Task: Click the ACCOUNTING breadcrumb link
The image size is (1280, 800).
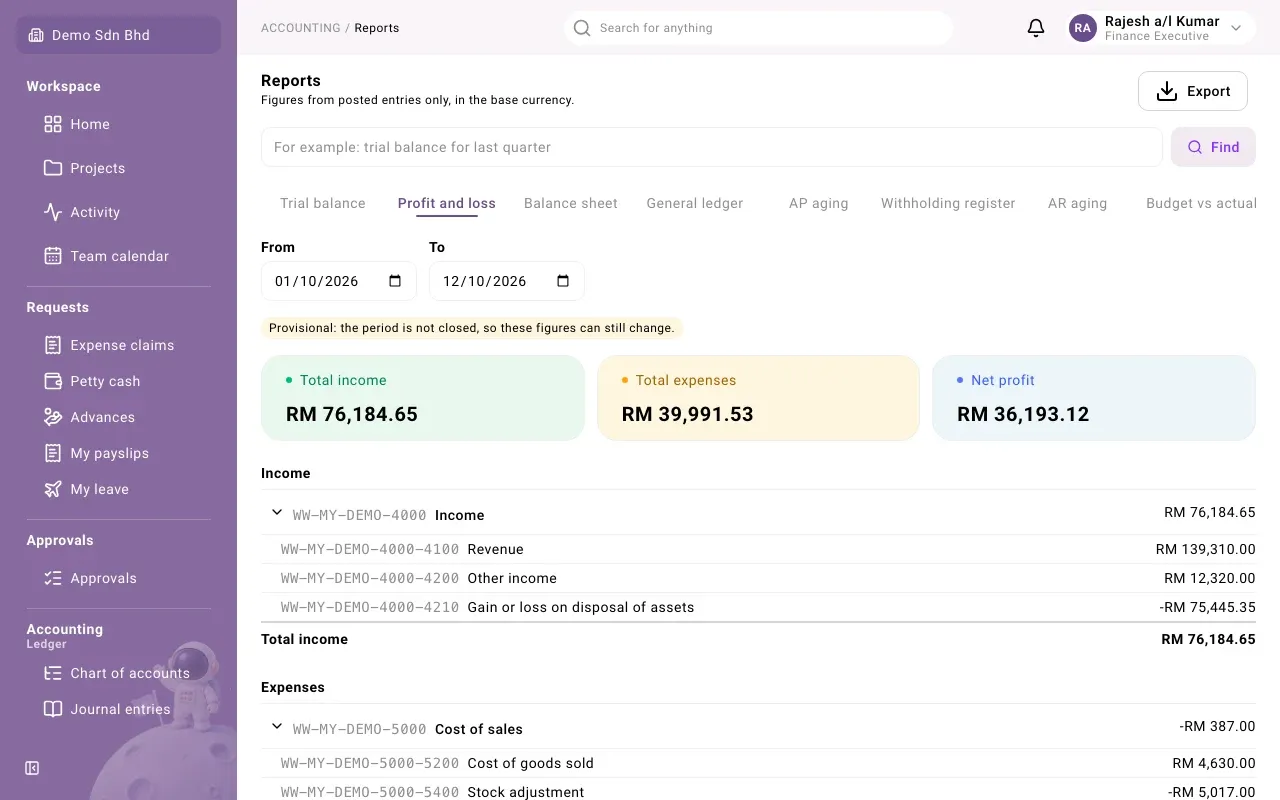Action: [x=301, y=28]
